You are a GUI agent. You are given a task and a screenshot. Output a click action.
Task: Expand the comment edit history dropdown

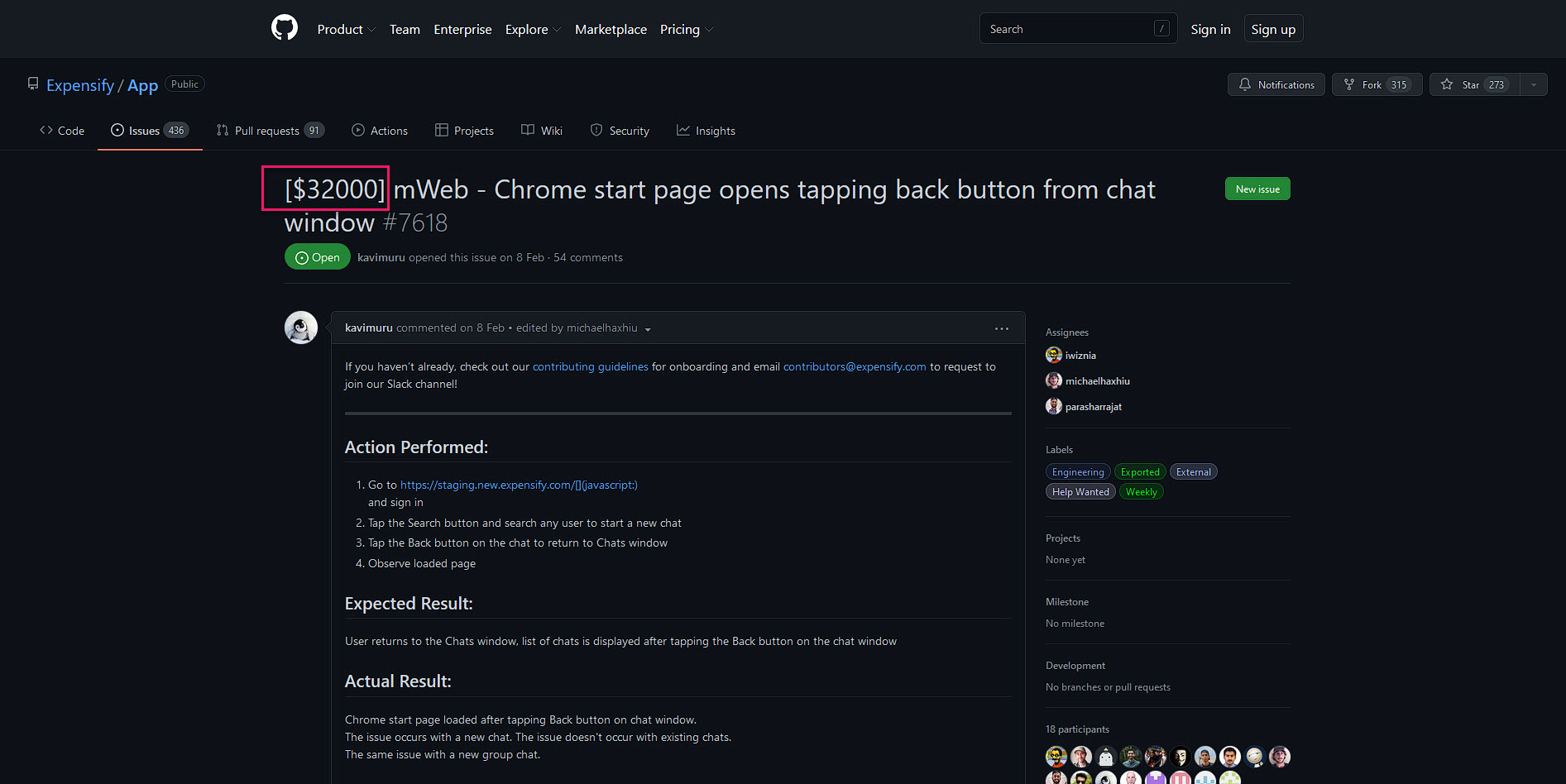(x=583, y=328)
